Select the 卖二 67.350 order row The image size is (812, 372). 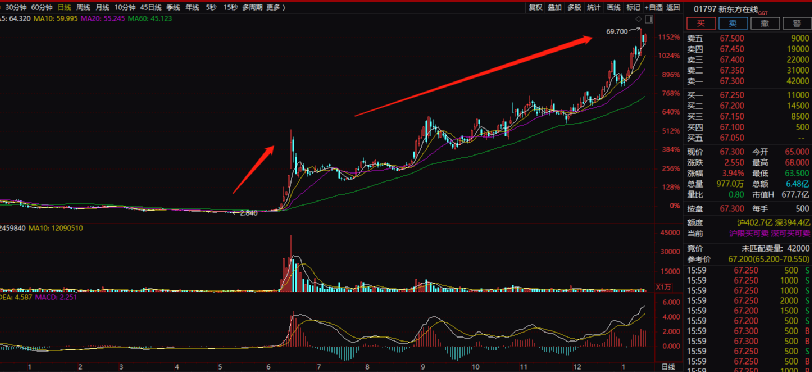tap(748, 70)
